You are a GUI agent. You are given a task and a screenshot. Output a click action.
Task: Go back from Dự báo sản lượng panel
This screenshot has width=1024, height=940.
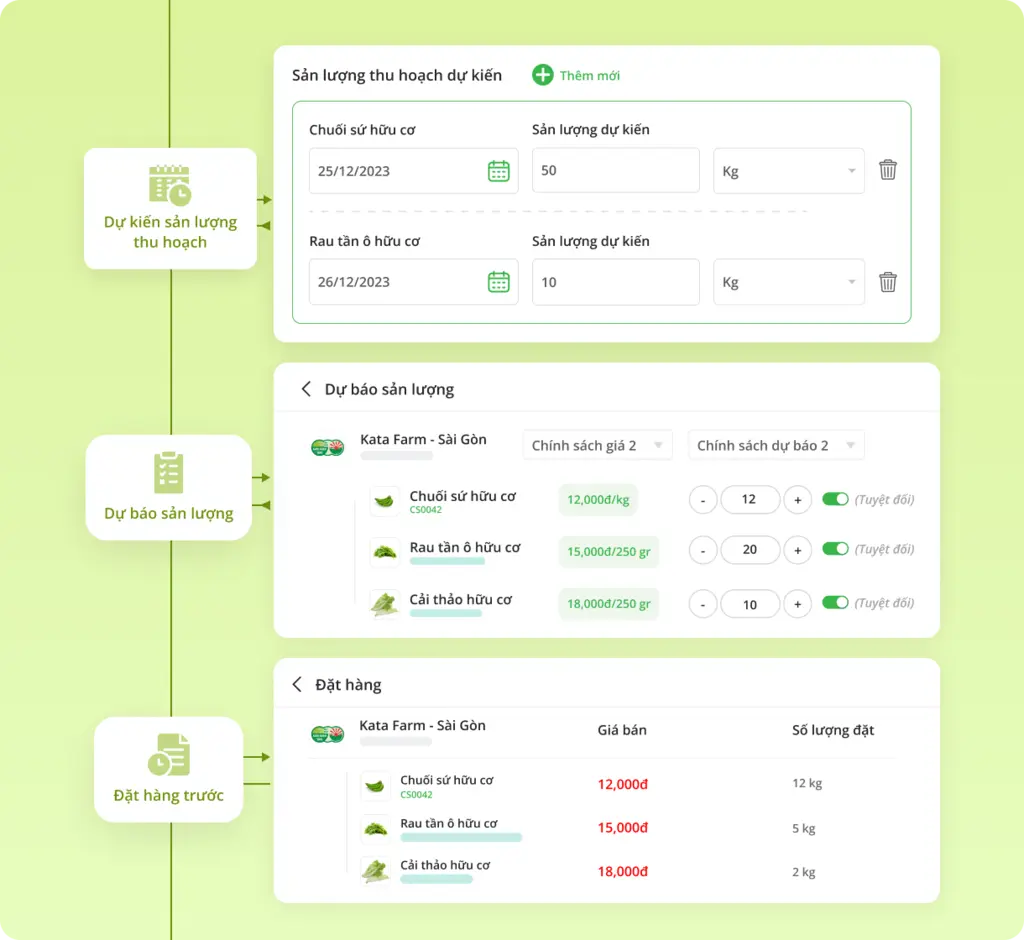(x=306, y=389)
